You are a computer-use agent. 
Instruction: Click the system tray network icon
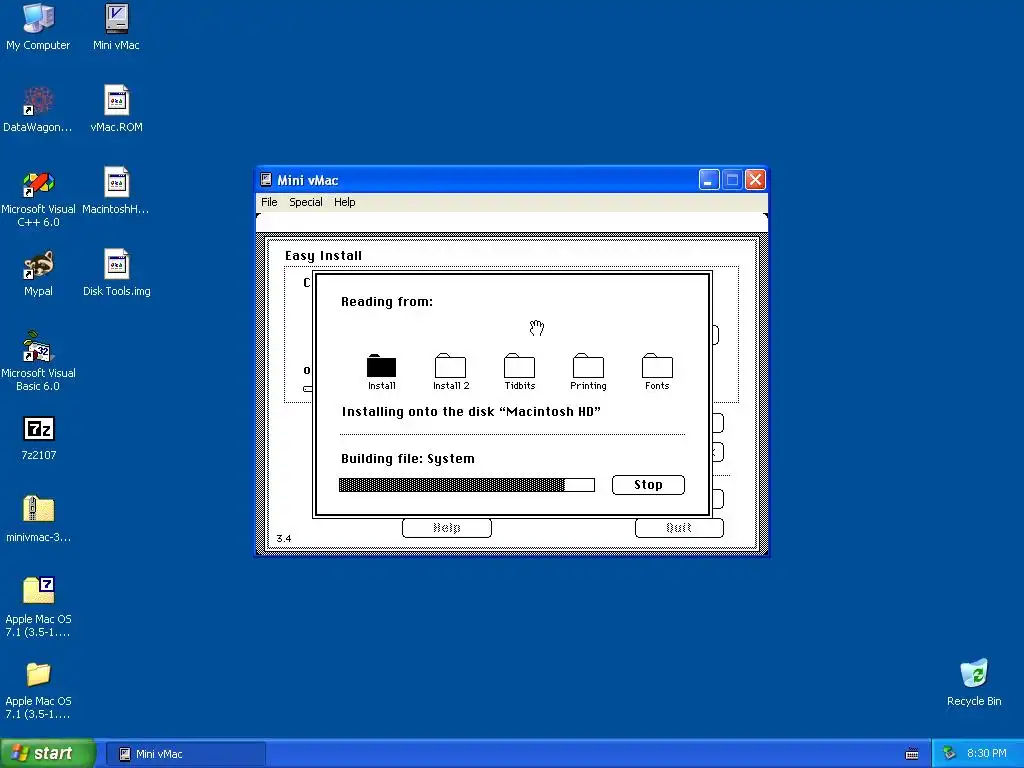click(x=950, y=754)
